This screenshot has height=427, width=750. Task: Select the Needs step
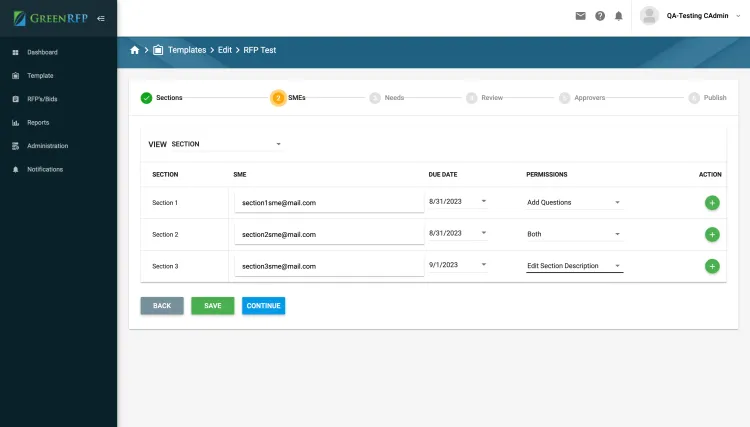click(x=387, y=98)
